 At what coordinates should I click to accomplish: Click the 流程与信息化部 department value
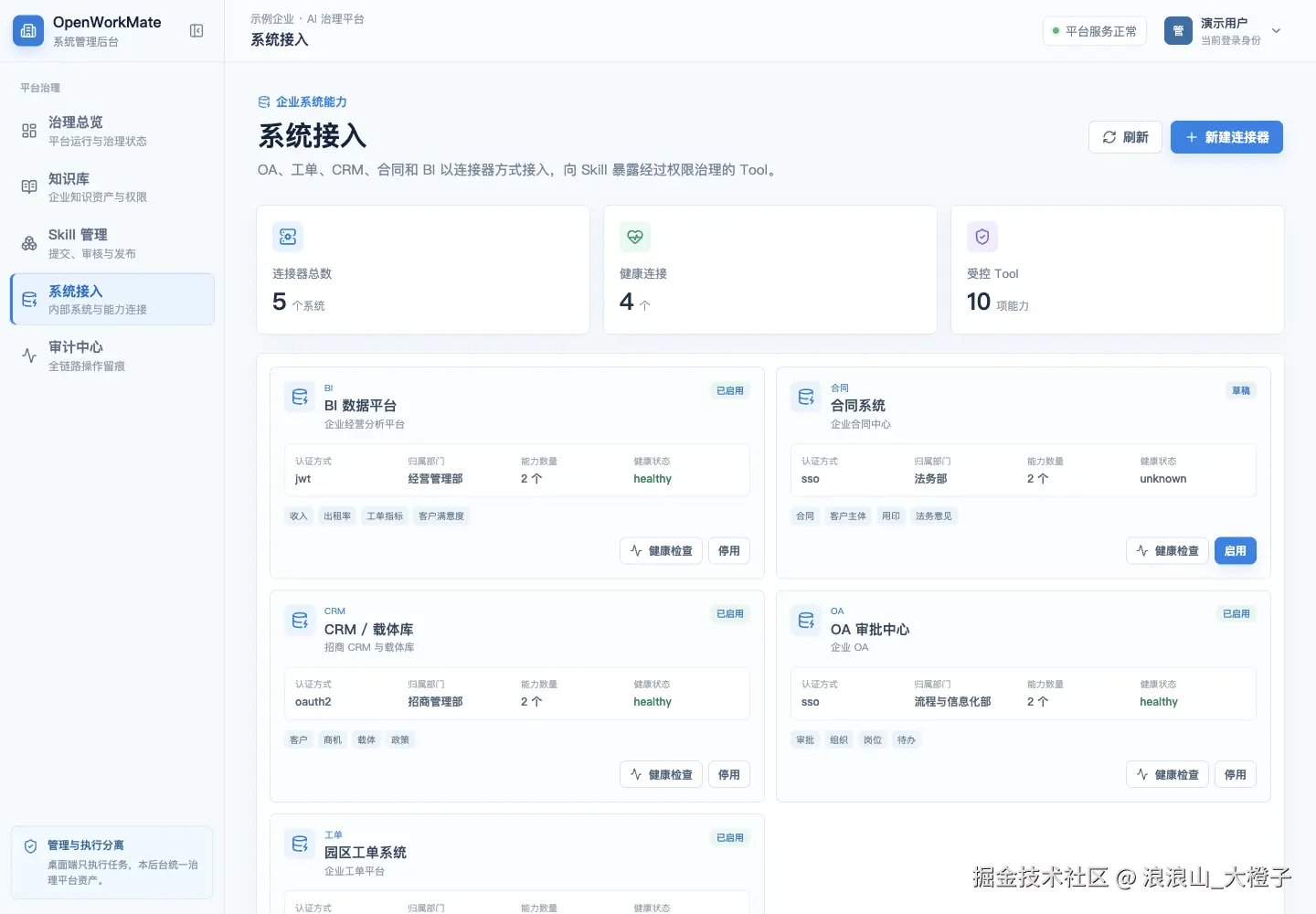[x=952, y=702]
